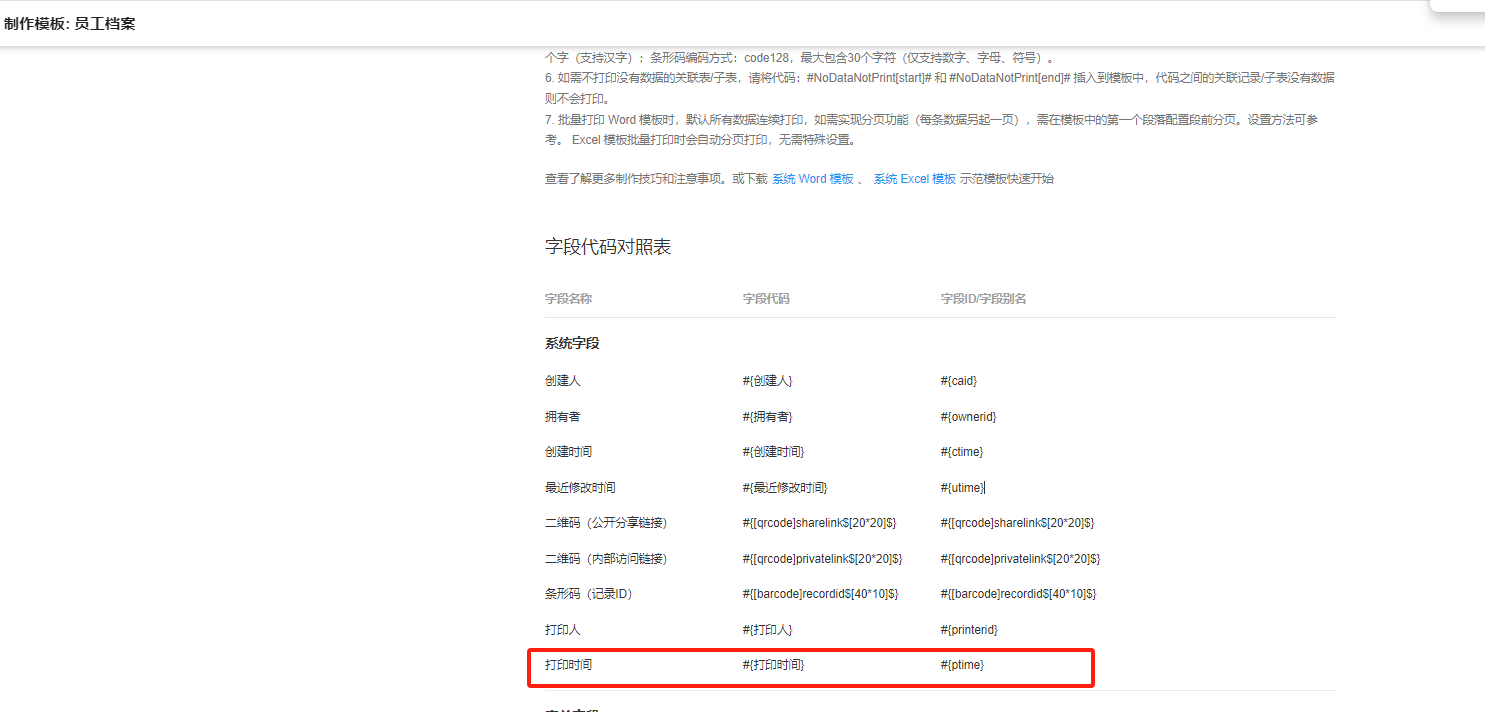Click the 字段代码对照表 heading

click(608, 247)
